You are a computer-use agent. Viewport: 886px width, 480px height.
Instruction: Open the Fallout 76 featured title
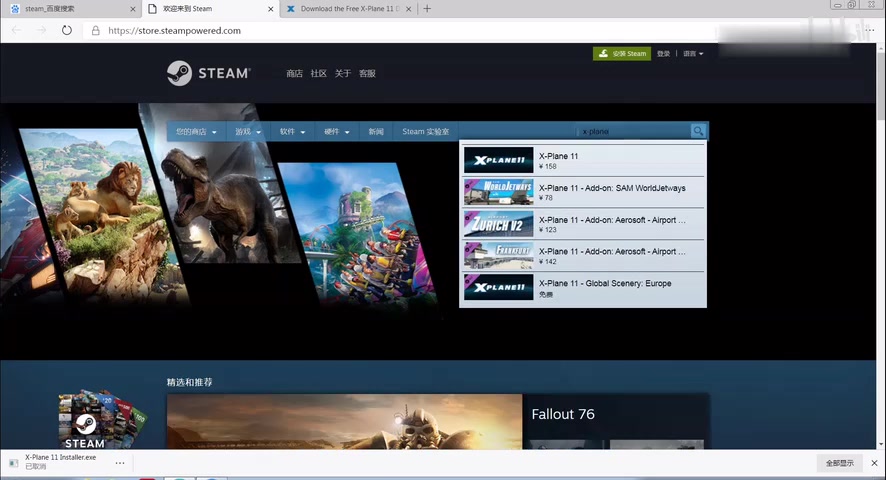pos(563,414)
